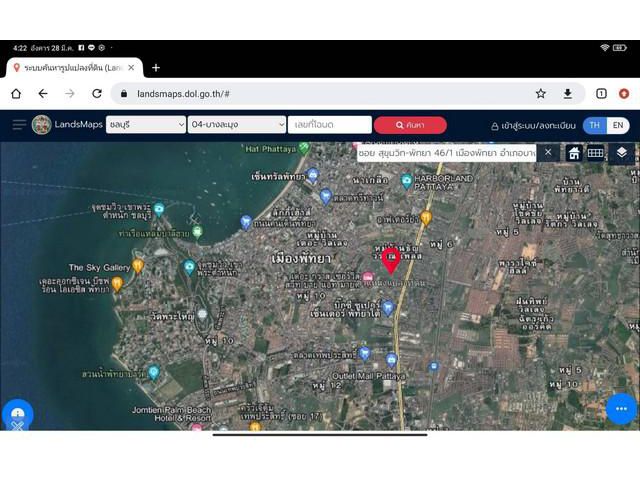Dismiss the address info popup
The height and width of the screenshot is (480, 640).
coord(548,153)
